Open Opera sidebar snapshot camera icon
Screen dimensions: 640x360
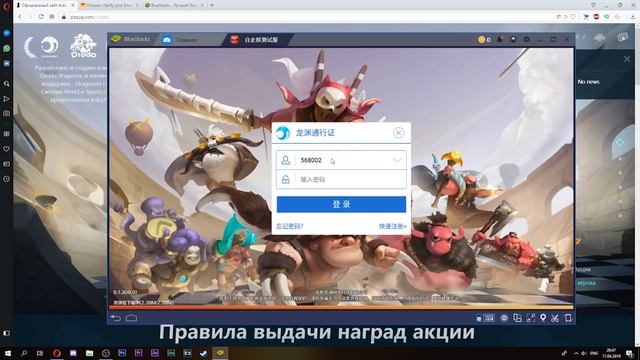7,113
